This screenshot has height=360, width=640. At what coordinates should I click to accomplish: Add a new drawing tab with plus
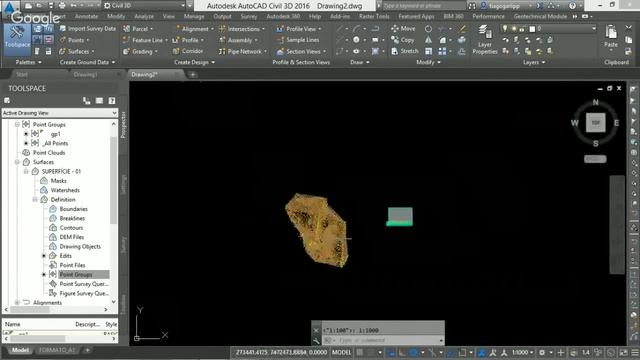[x=193, y=75]
